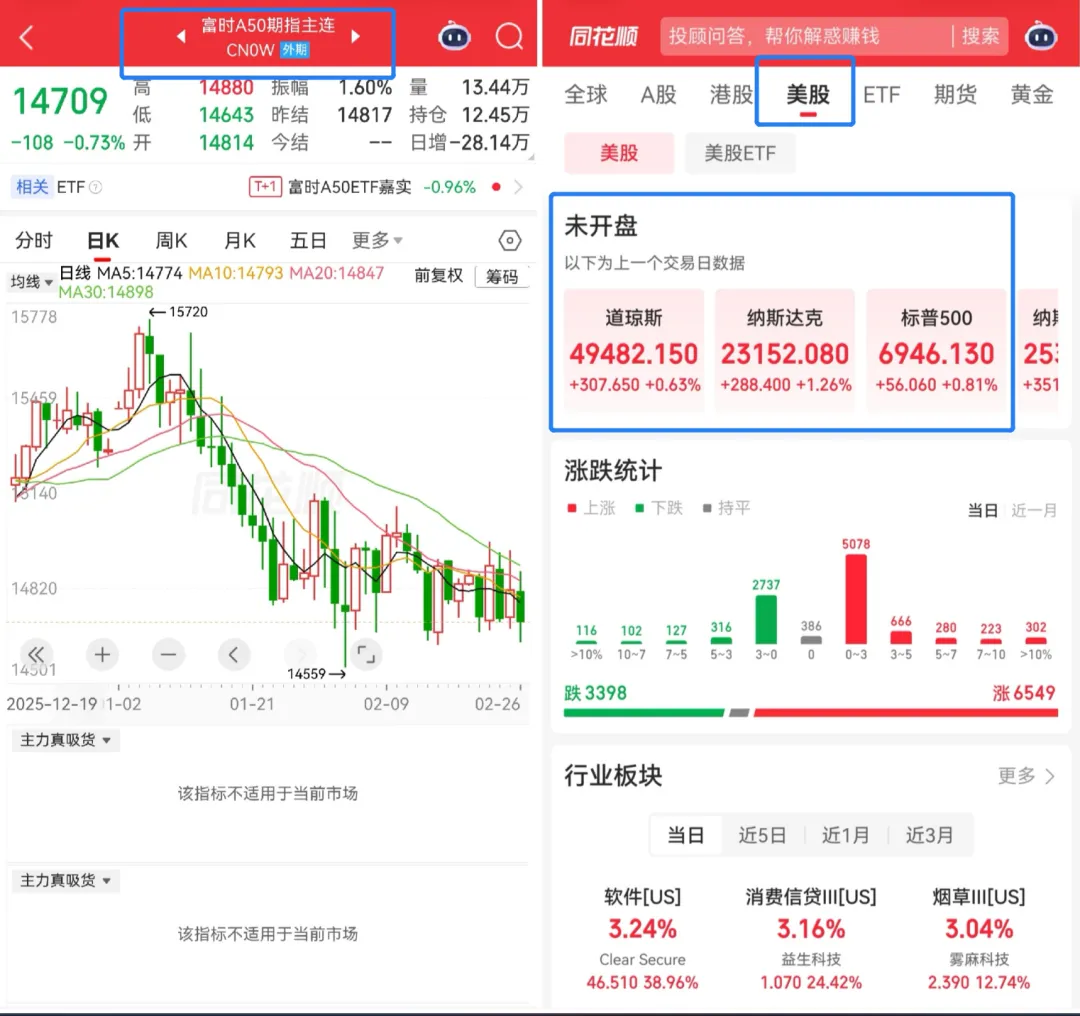Open the 道琼斯 index card
Image resolution: width=1080 pixels, height=1016 pixels.
pyautogui.click(x=634, y=350)
